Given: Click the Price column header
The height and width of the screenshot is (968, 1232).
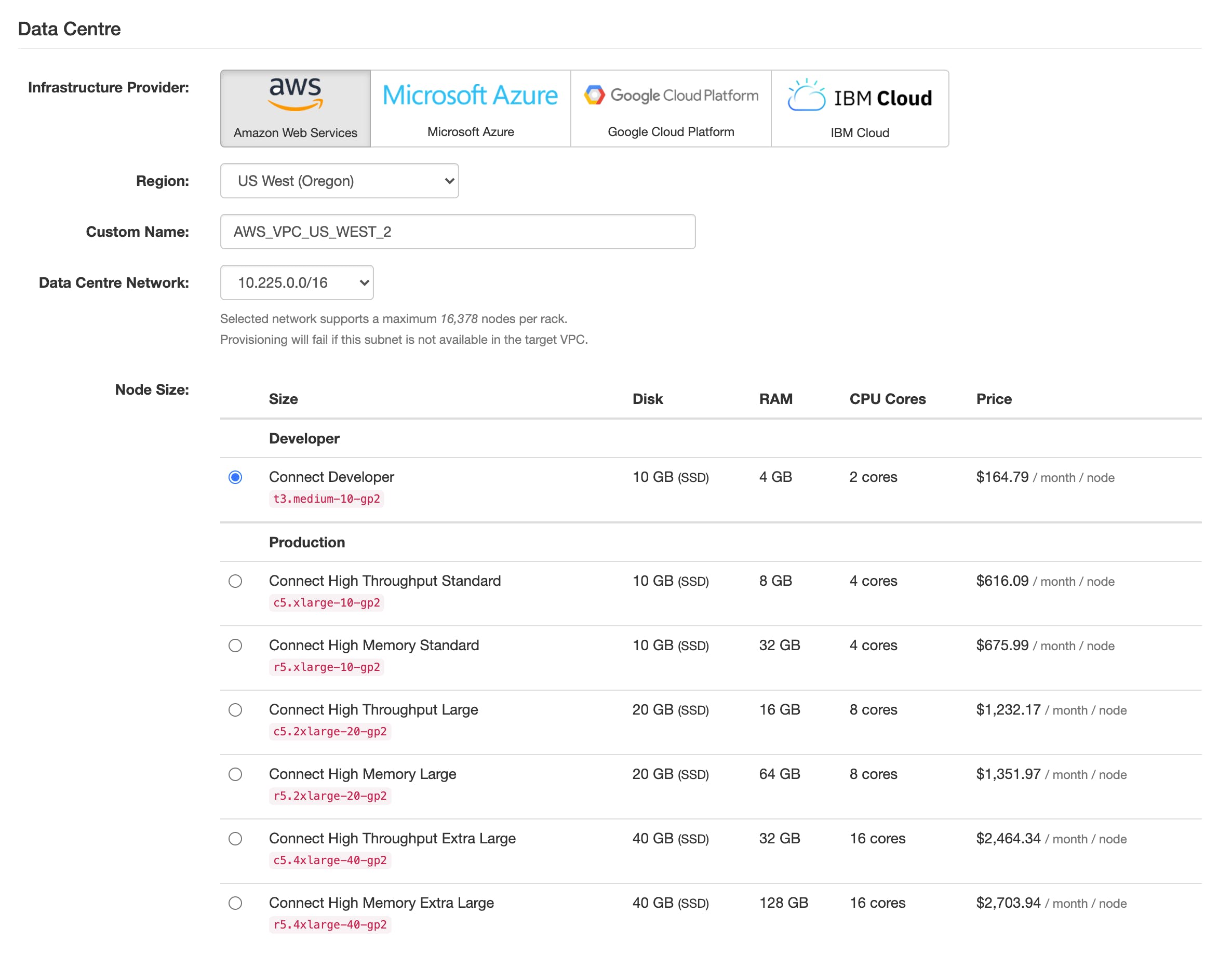Looking at the screenshot, I should pyautogui.click(x=994, y=399).
